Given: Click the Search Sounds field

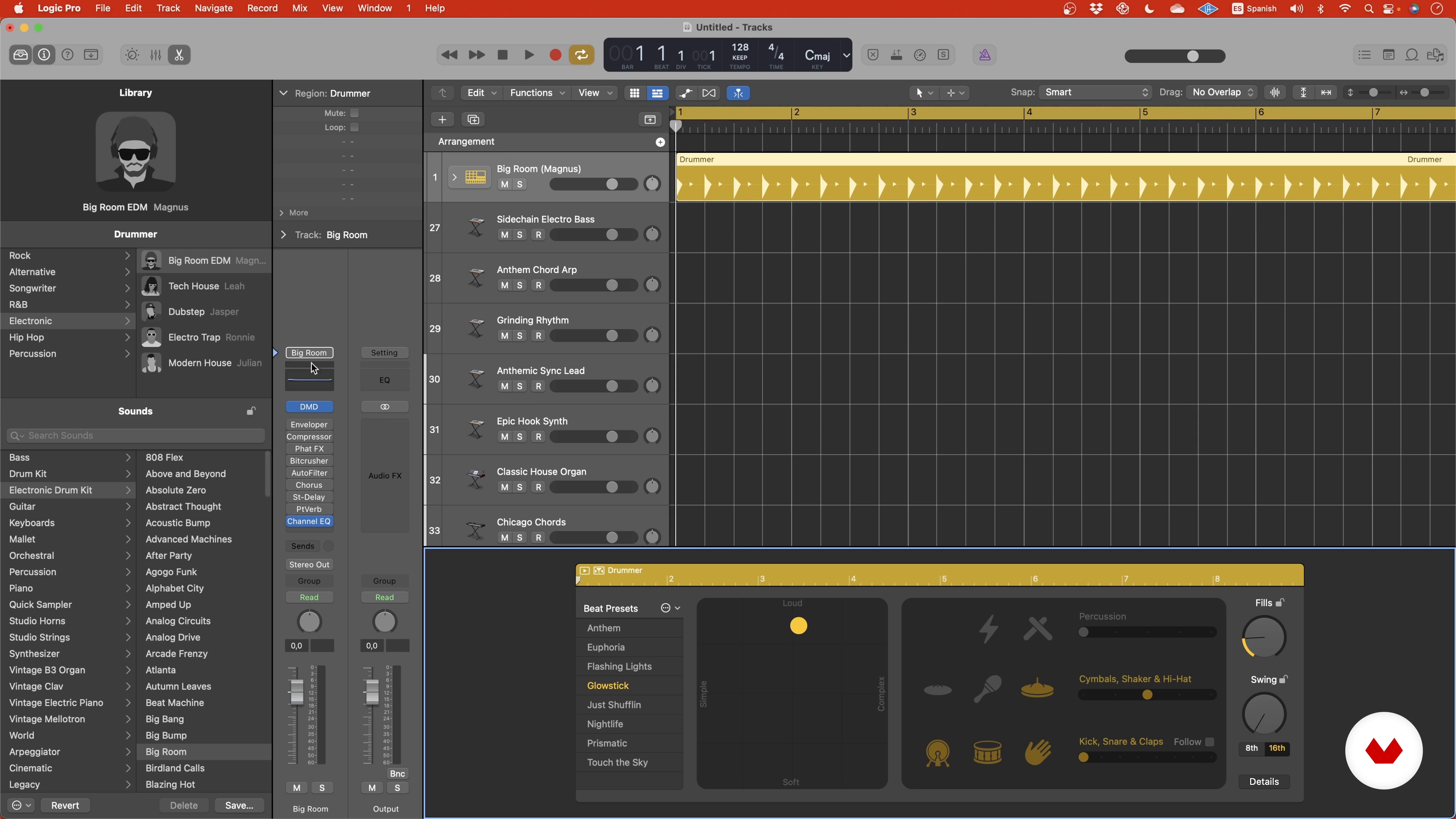Looking at the screenshot, I should [x=136, y=436].
